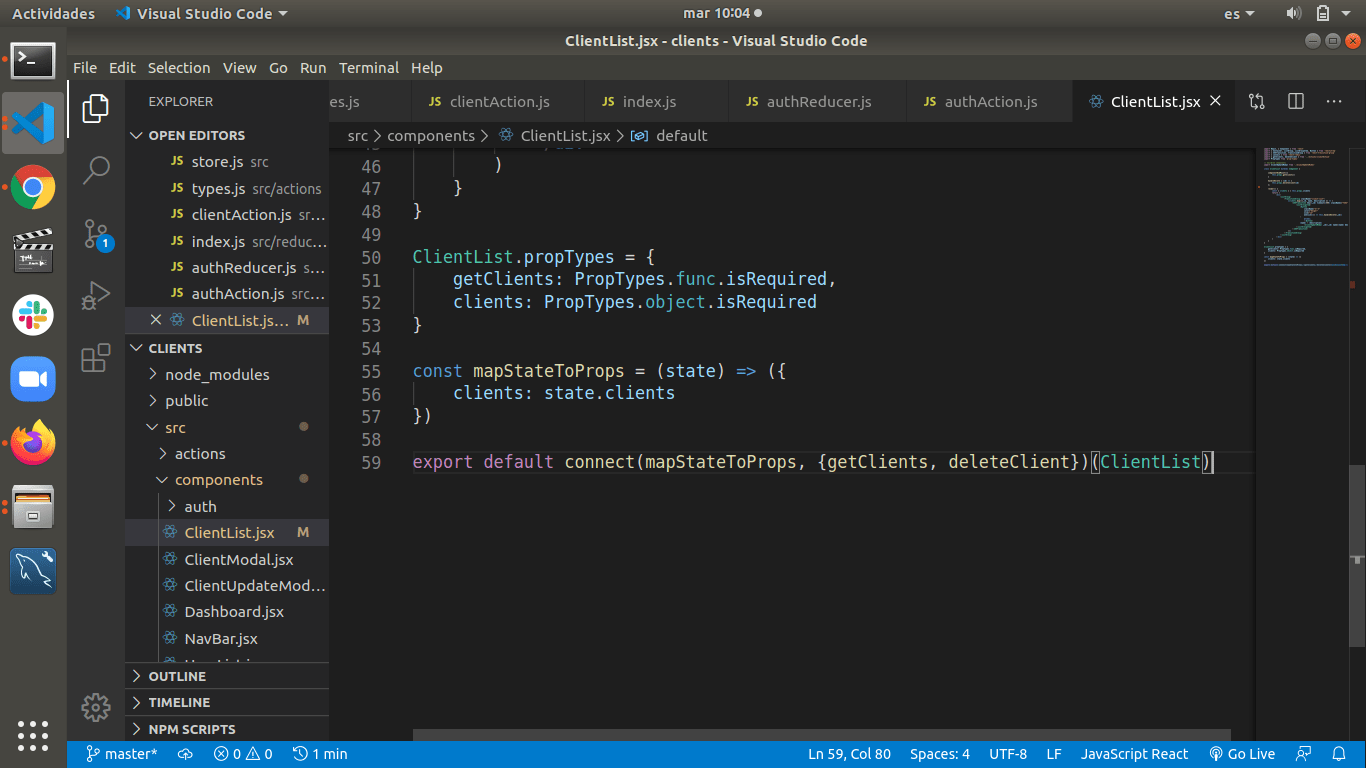
Task: Toggle Explorer sidebar via files icon
Action: coord(96,108)
